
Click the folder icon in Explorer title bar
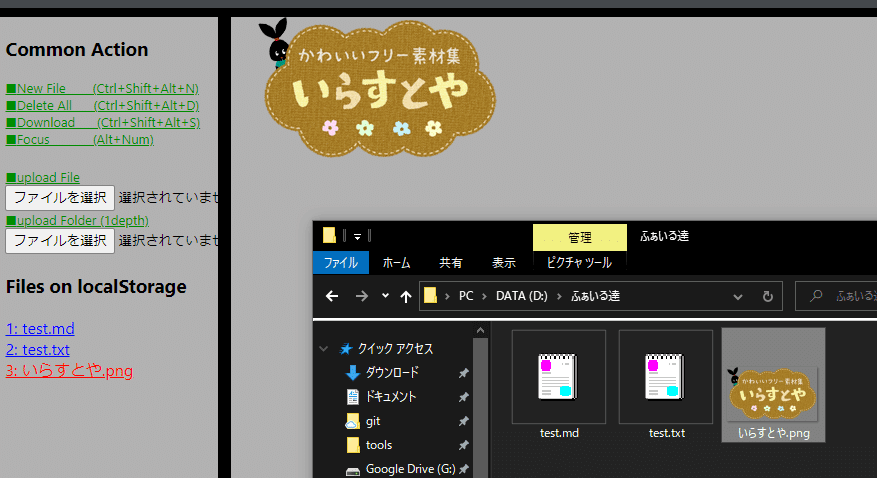329,235
